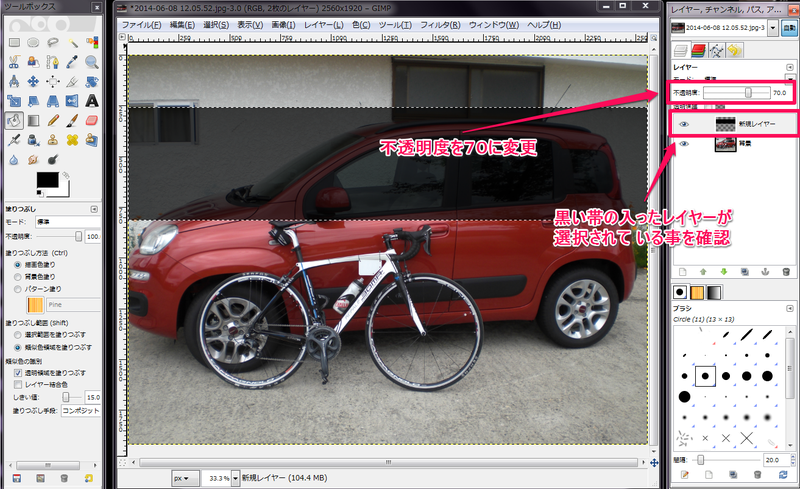Select the Smudge tool
The width and height of the screenshot is (800, 489).
point(33,159)
